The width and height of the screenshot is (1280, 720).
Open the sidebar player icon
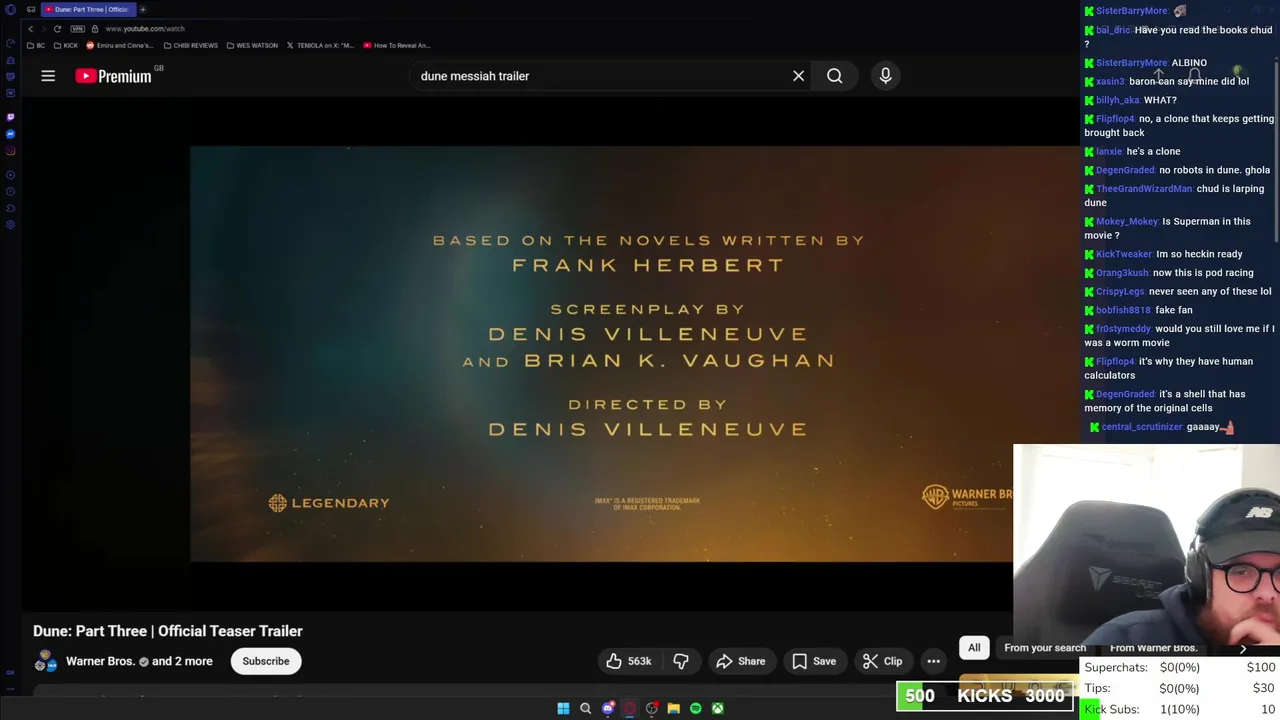[x=10, y=175]
